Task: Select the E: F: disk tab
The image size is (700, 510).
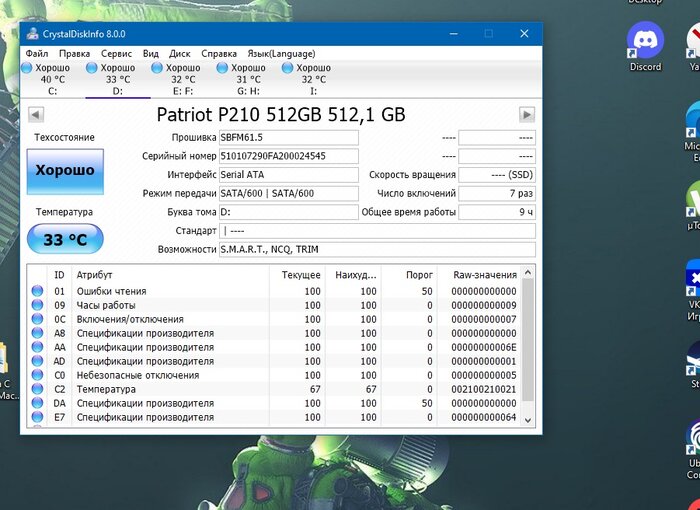Action: click(x=183, y=79)
